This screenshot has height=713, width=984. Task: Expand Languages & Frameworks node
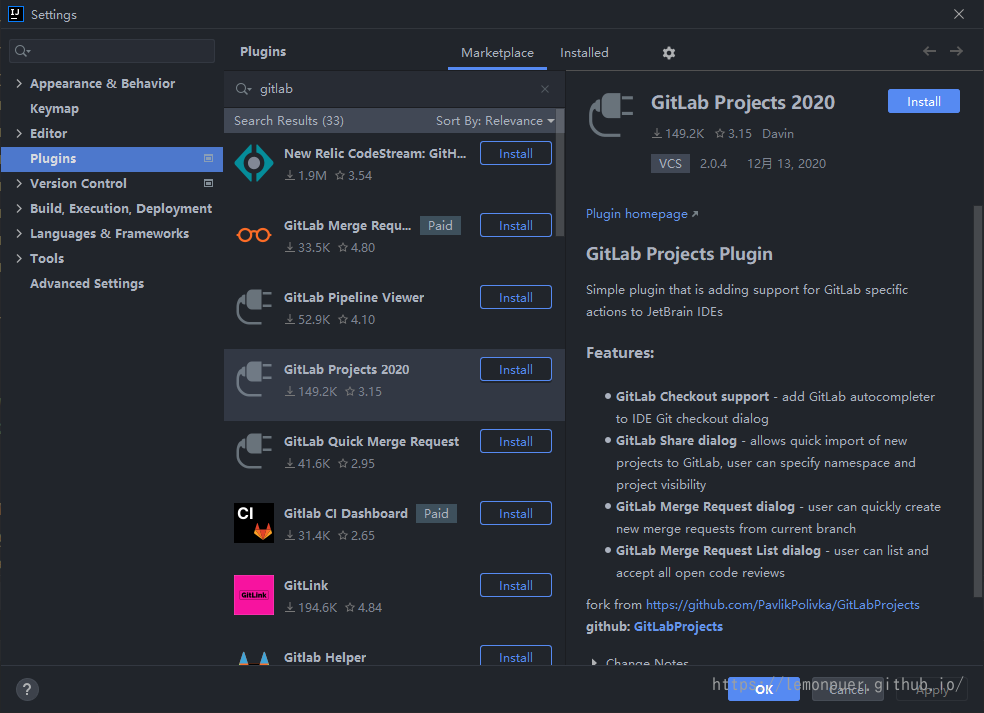point(19,233)
